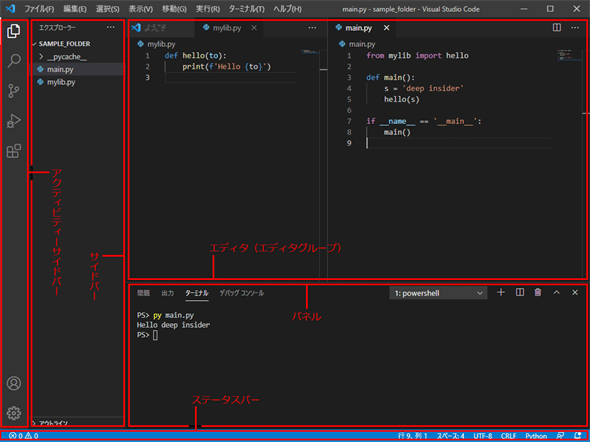Click main.py breadcrumb in right editor
Screen dimensions: 590x442
357,44
